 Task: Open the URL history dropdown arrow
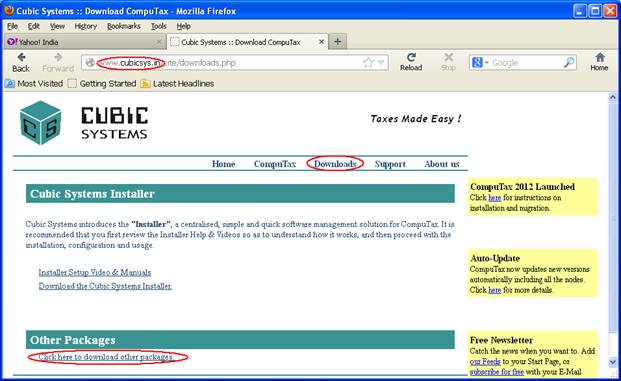coord(381,63)
